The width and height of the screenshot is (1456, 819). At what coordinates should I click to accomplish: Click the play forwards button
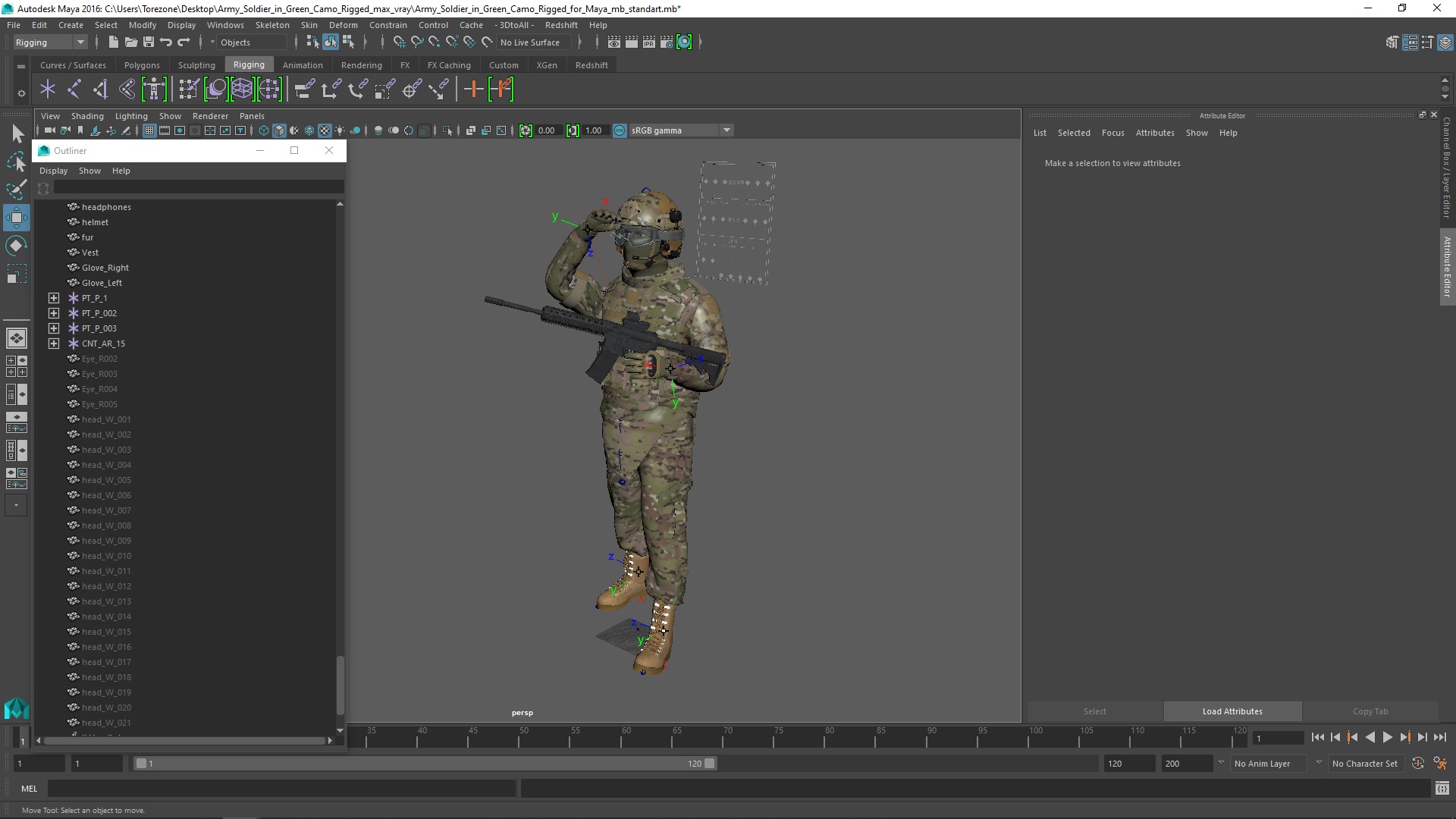[x=1388, y=737]
